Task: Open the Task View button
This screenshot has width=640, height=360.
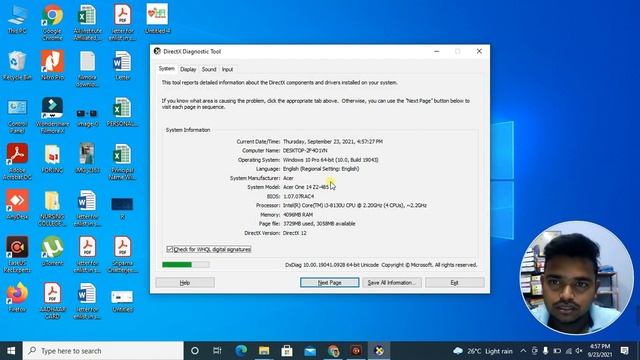Action: (x=217, y=351)
